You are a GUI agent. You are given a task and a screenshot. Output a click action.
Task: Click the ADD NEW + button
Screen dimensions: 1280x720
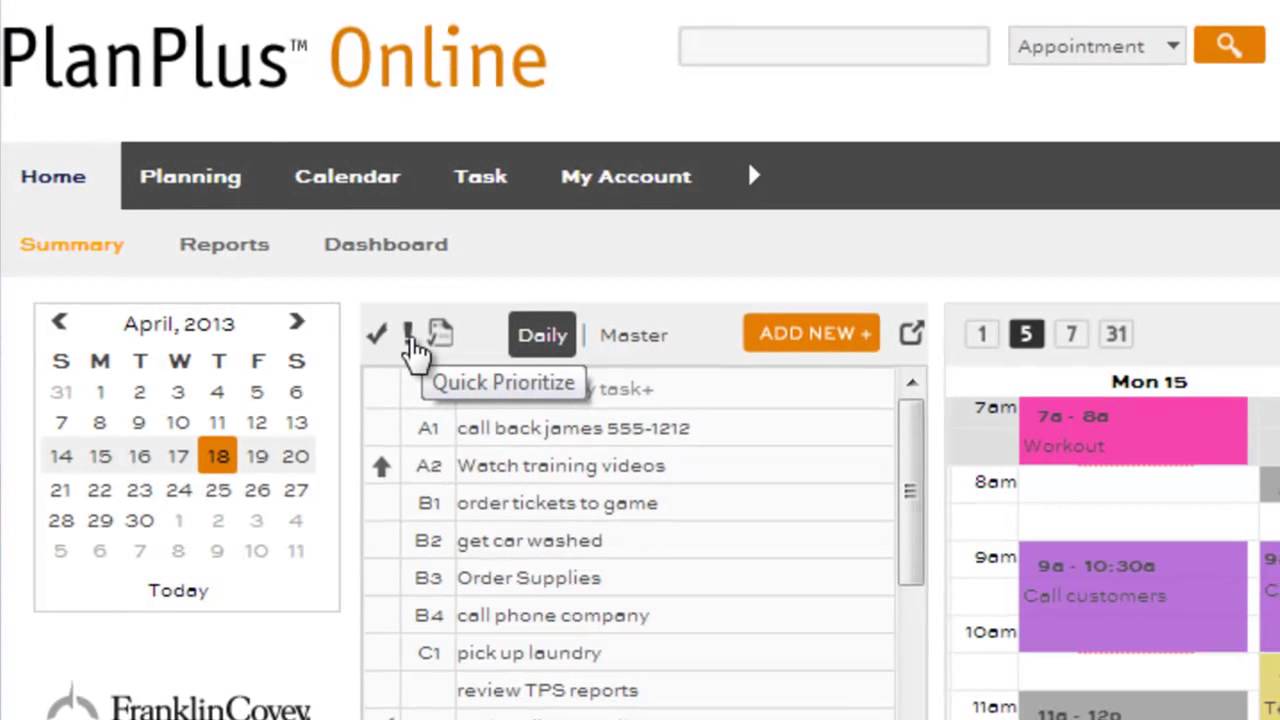pos(811,333)
